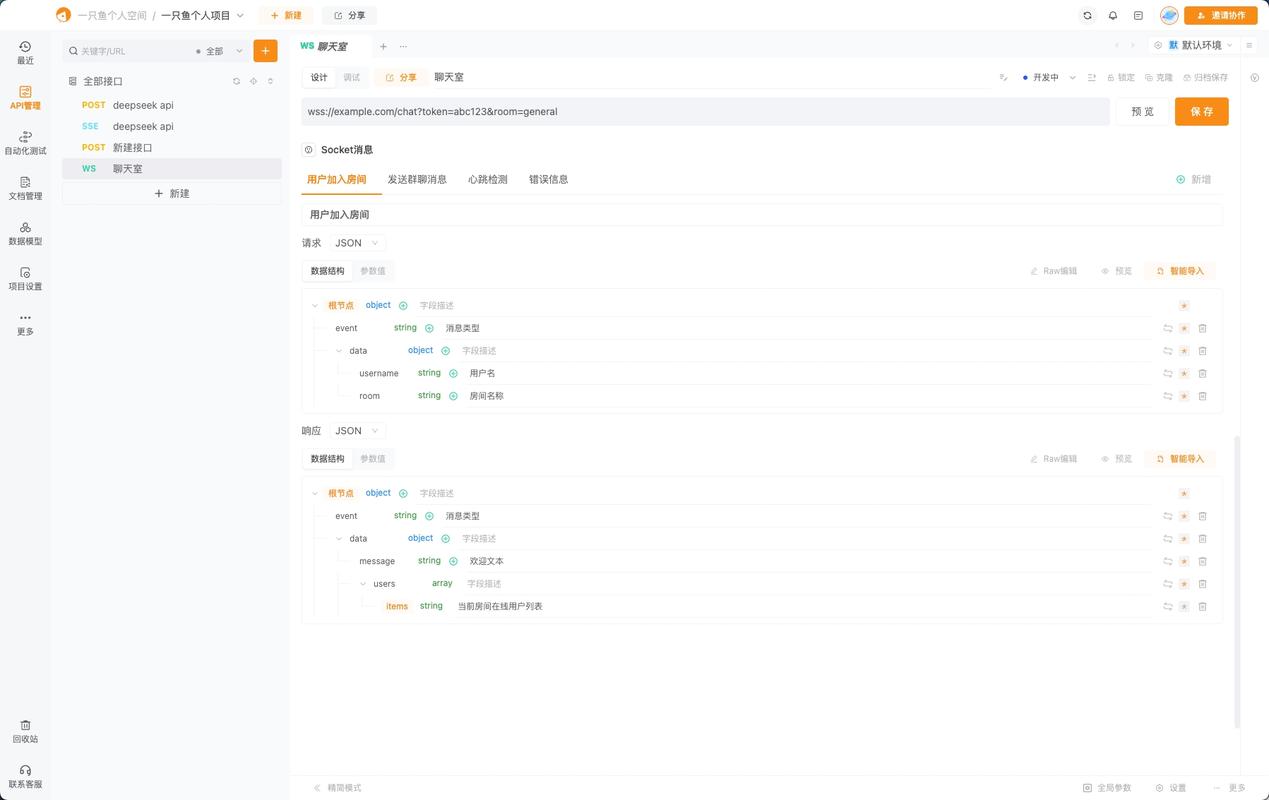
Task: Open 联系客服 customer support
Action: pyautogui.click(x=25, y=776)
